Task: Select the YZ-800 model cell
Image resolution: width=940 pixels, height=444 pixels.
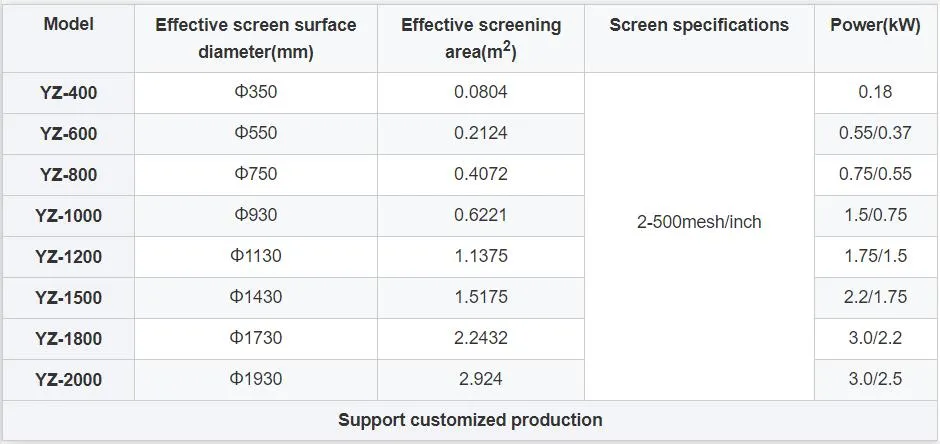Action: [x=68, y=174]
